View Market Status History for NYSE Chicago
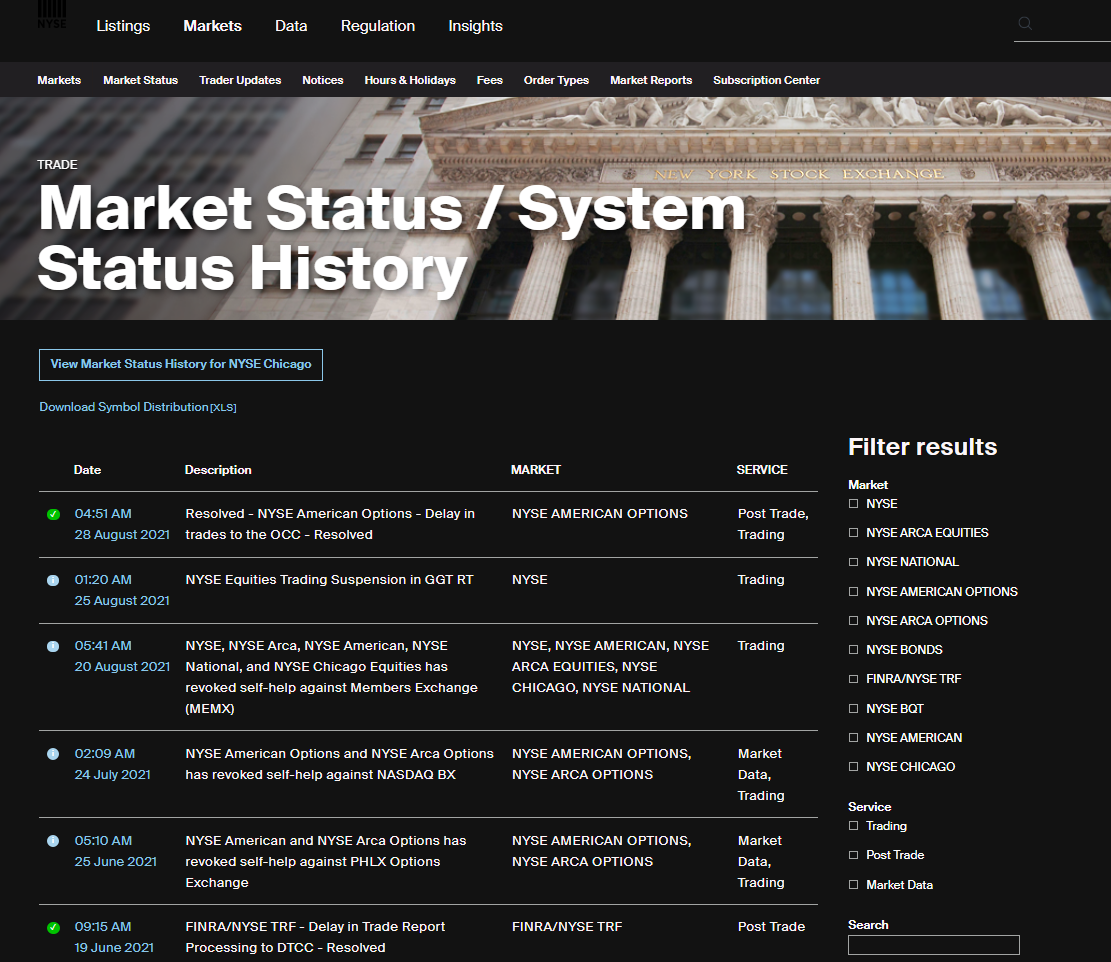This screenshot has height=962, width=1111. pos(181,365)
